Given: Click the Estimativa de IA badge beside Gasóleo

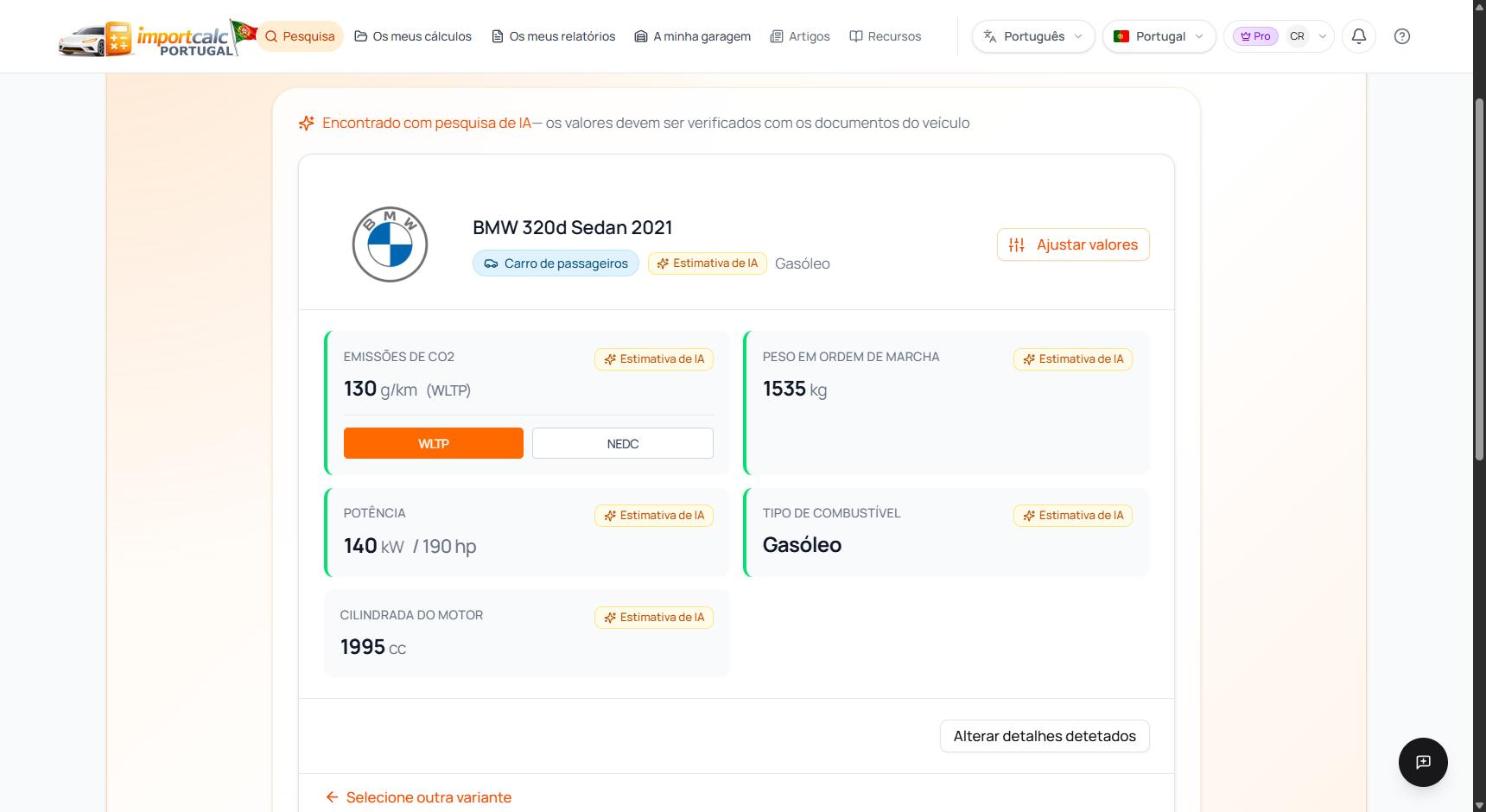Looking at the screenshot, I should coord(708,263).
